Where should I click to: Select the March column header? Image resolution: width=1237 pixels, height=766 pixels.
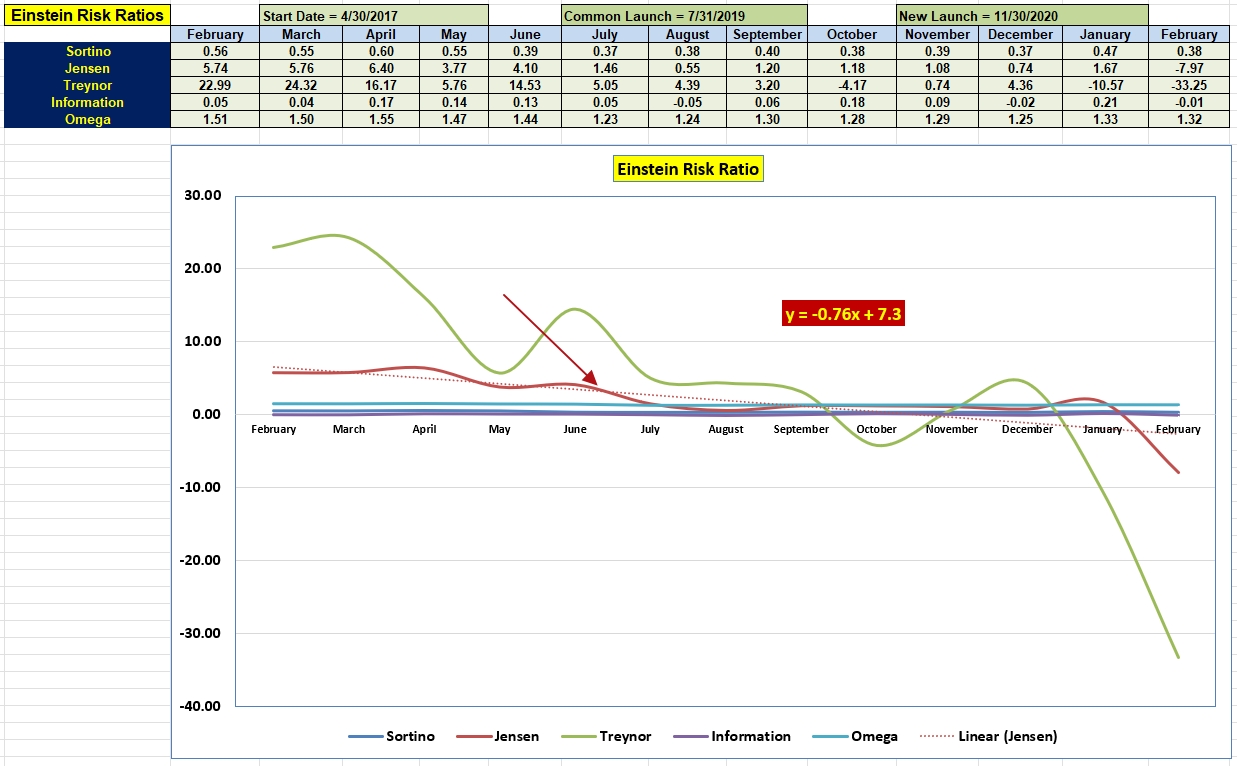pos(301,34)
